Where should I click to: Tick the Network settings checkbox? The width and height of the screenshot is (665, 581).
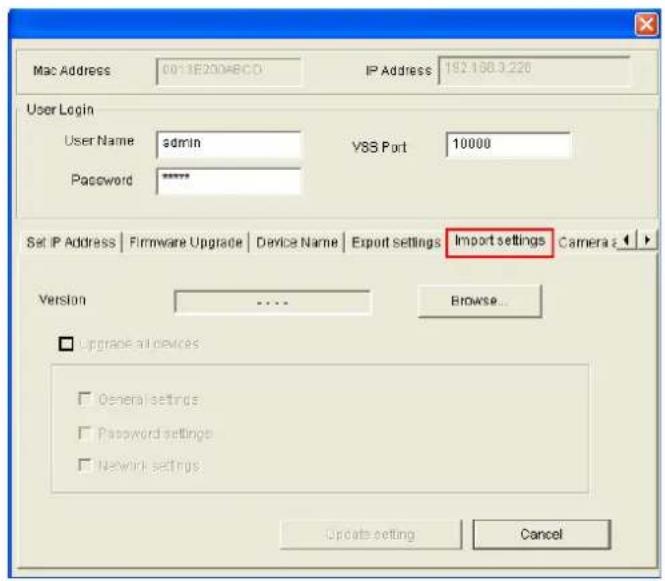[84, 465]
